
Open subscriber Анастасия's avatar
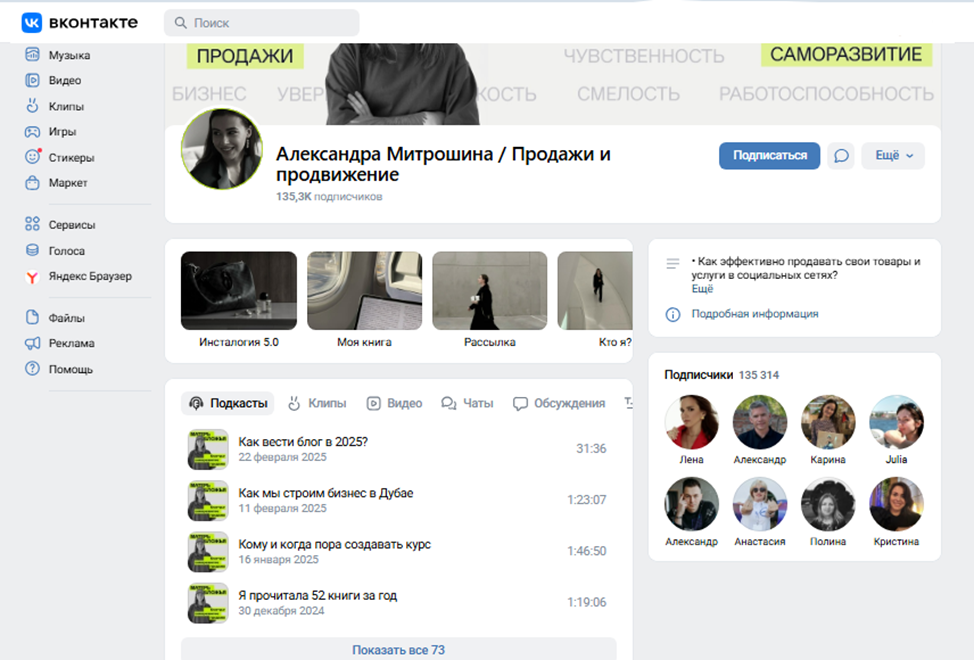(760, 504)
